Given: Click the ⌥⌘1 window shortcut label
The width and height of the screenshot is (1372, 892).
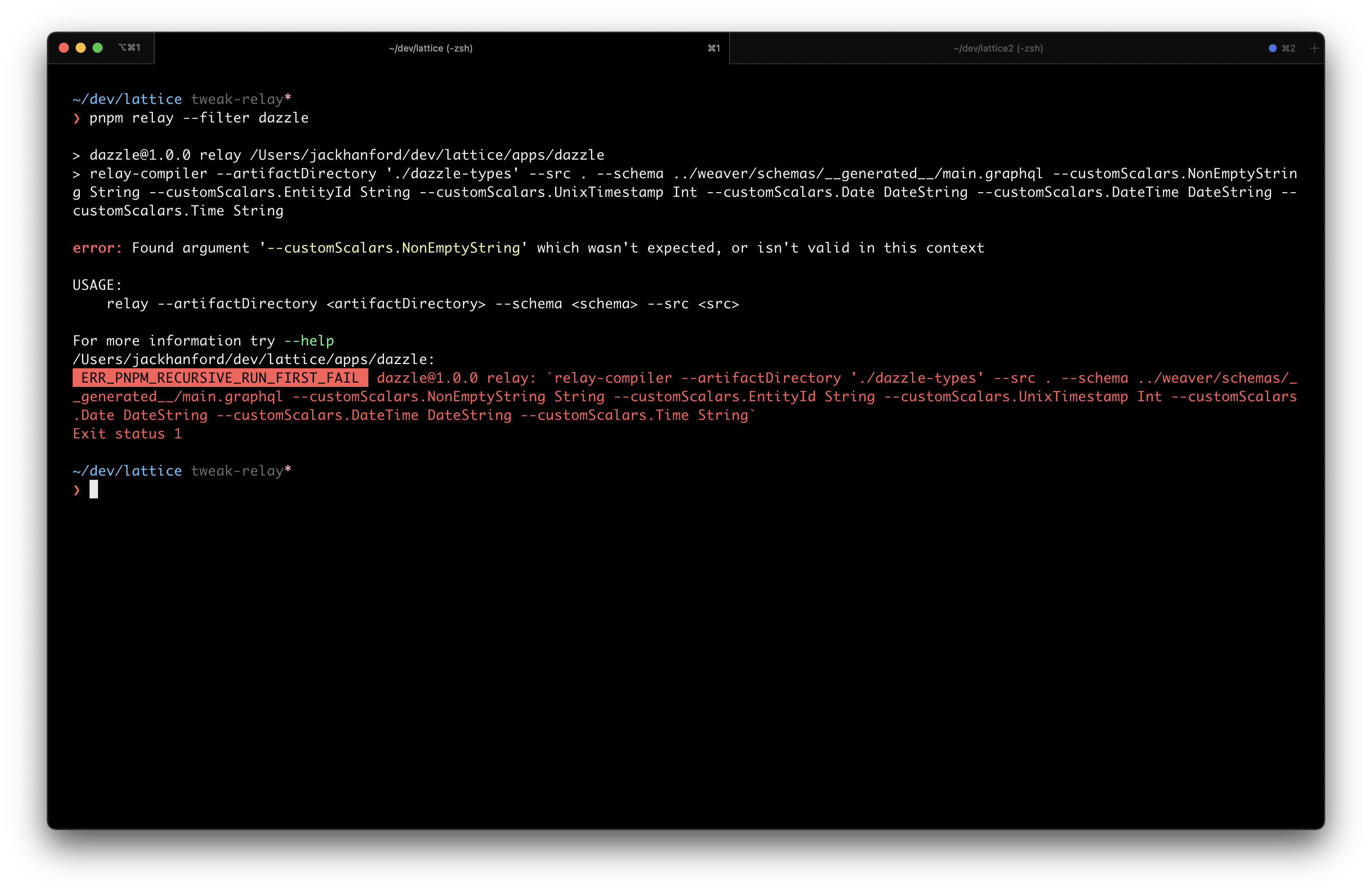Looking at the screenshot, I should 129,48.
